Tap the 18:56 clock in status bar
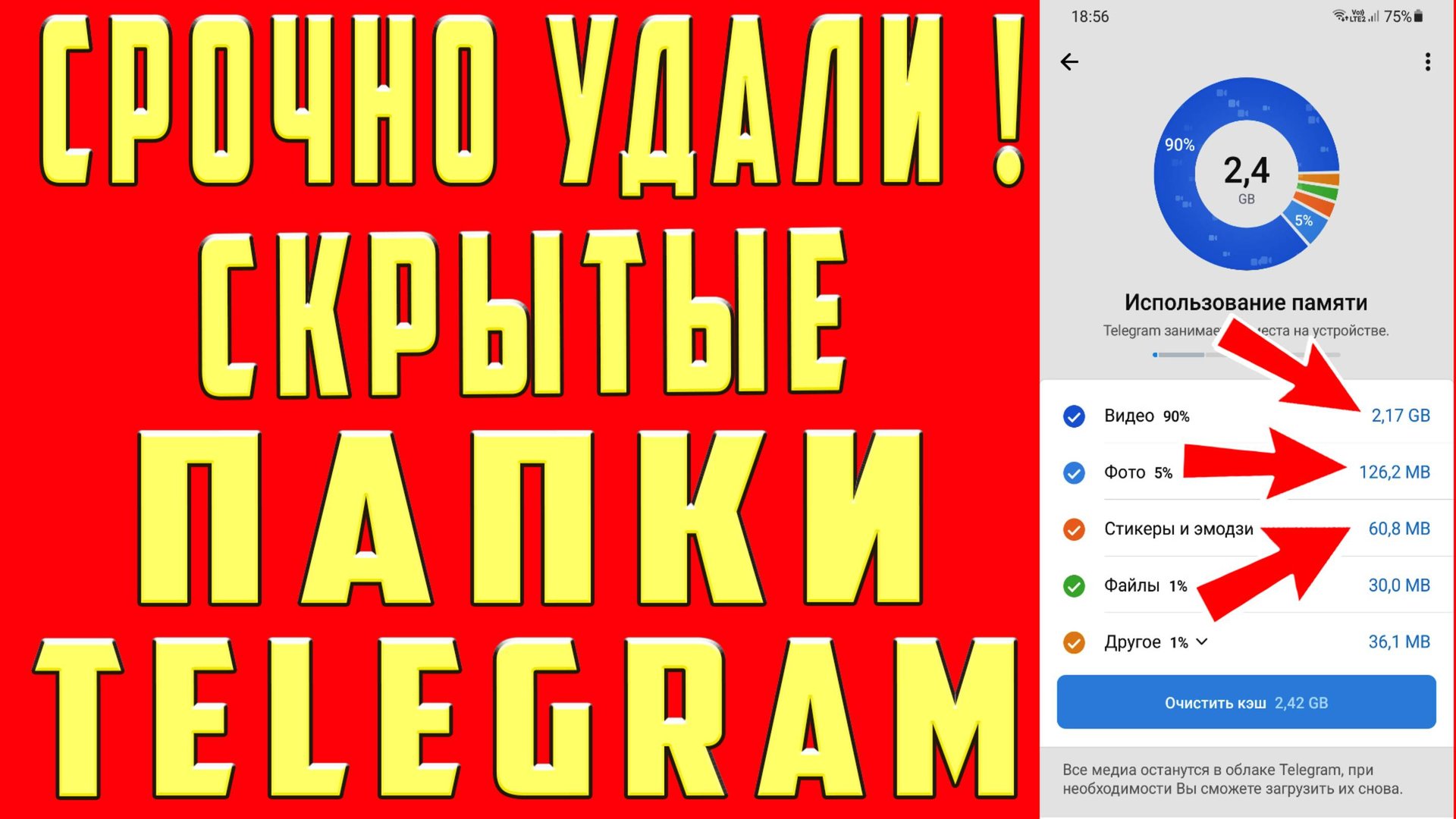1456x819 pixels. (1090, 17)
